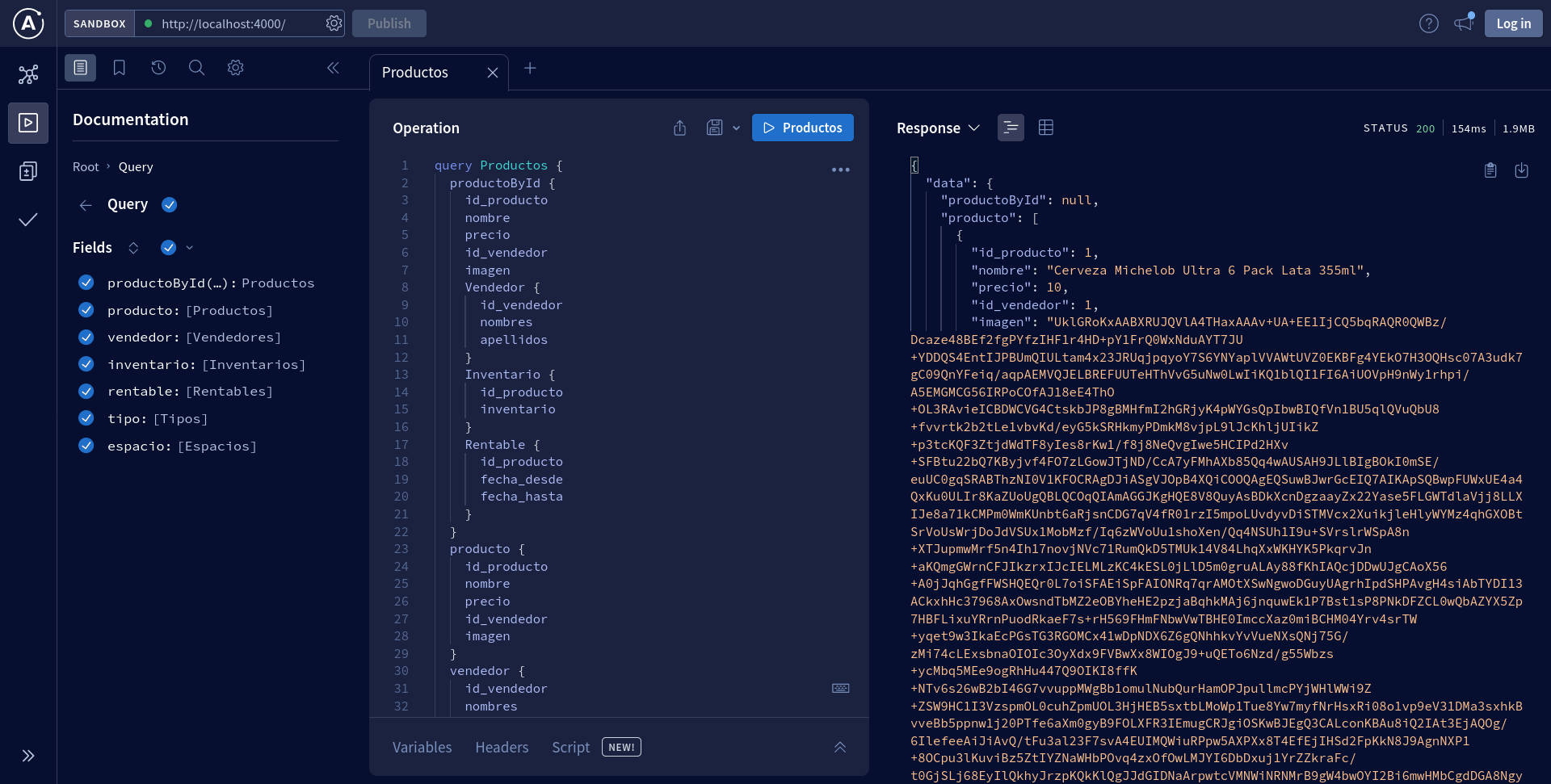Download the response with the download icon
This screenshot has width=1551, height=784.
click(x=1523, y=170)
